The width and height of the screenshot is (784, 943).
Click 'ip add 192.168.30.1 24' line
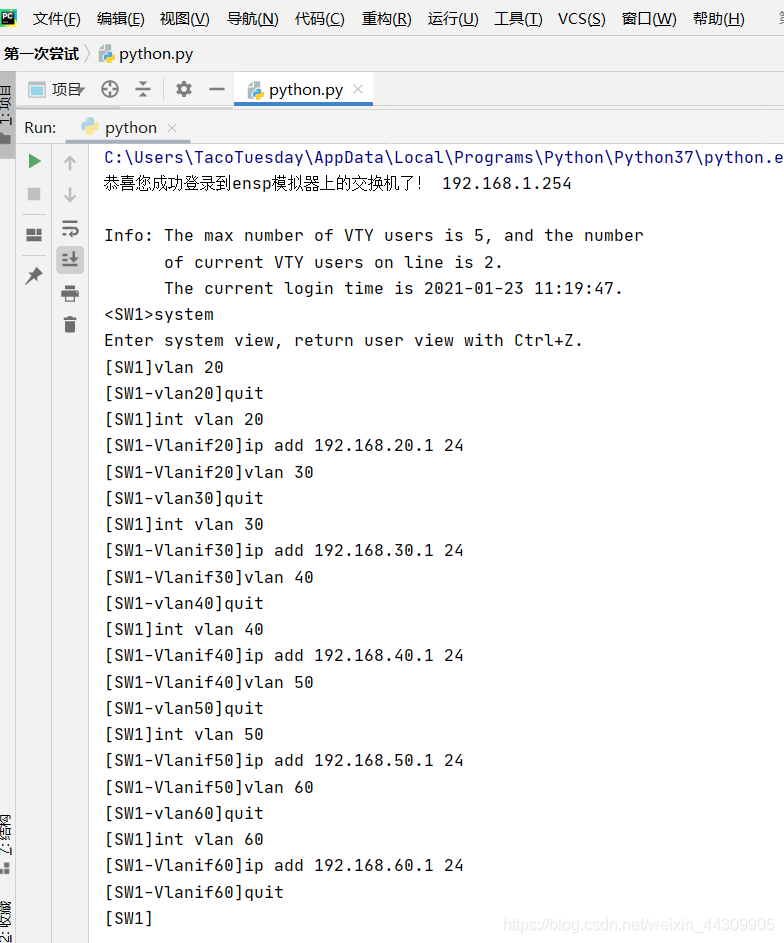284,550
